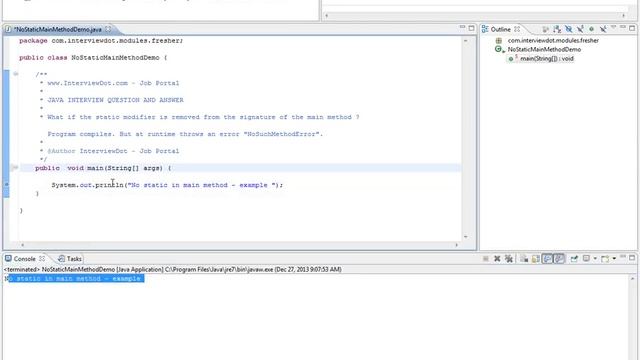Click Focus on Active Task in Outline toolbar
The width and height of the screenshot is (640, 360).
tap(545, 29)
